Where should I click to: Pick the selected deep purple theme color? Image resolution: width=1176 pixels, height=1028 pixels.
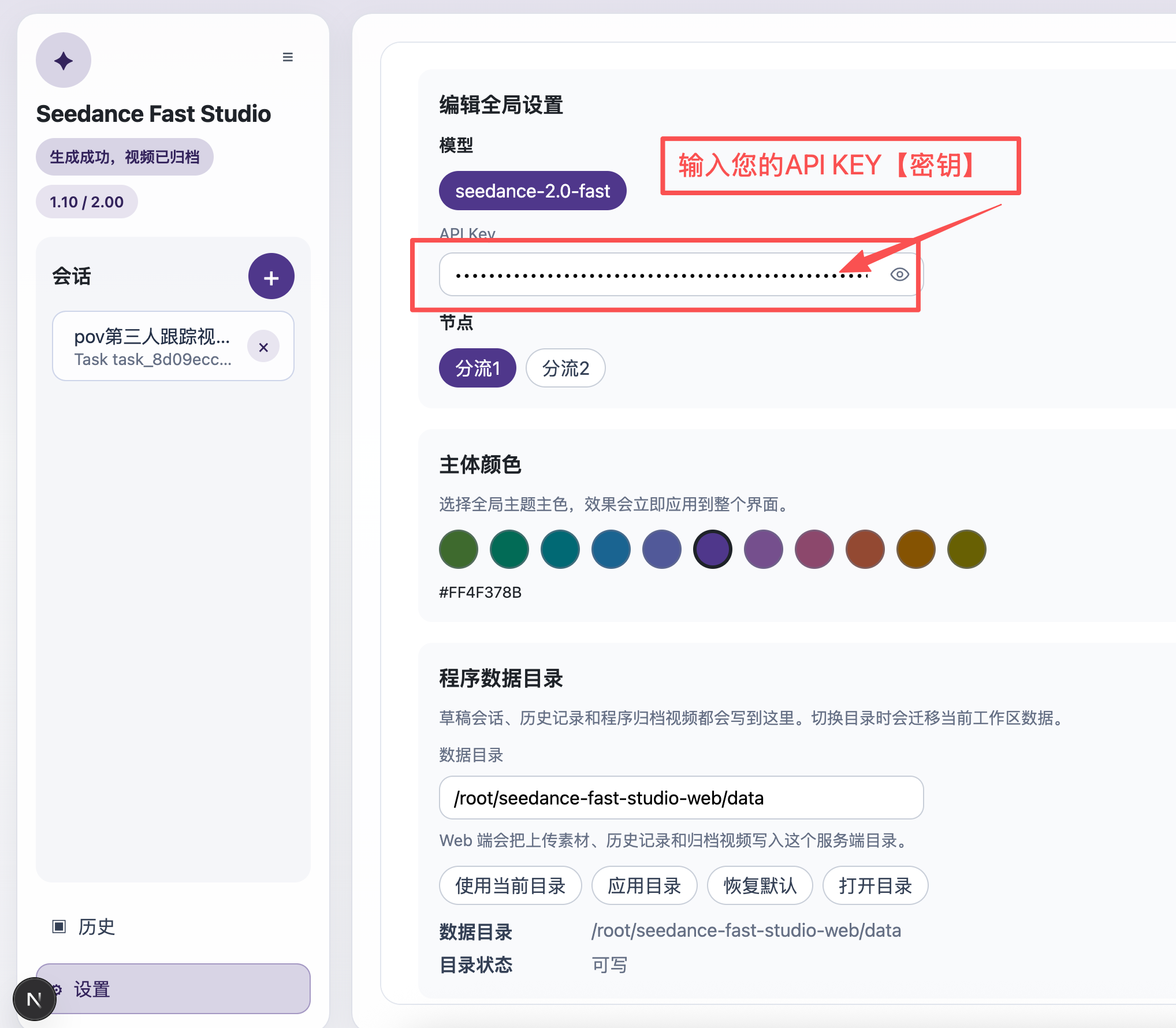pos(713,549)
